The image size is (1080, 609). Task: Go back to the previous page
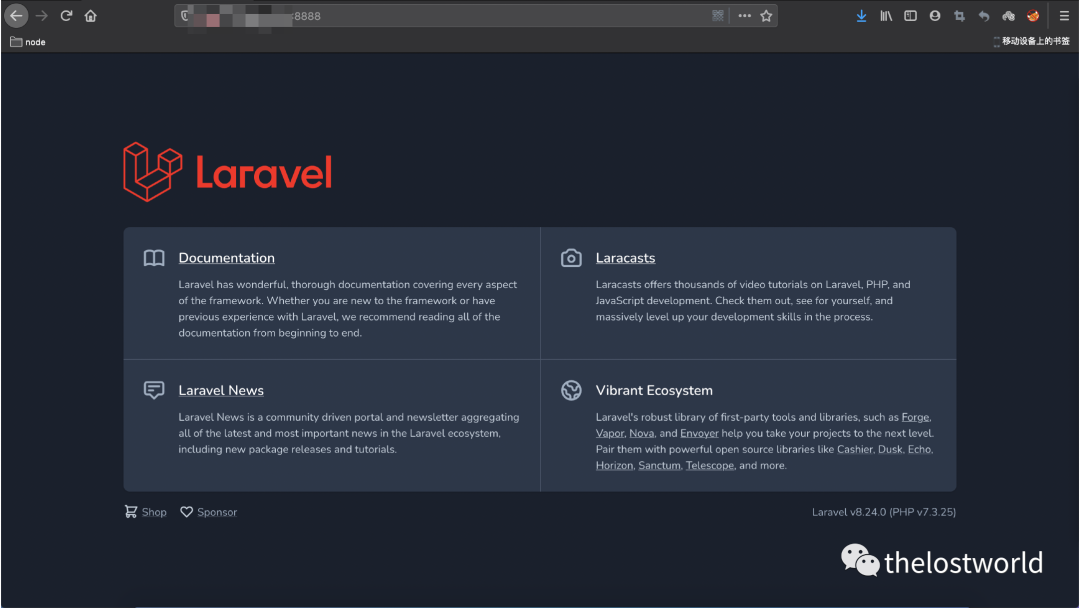coord(16,15)
